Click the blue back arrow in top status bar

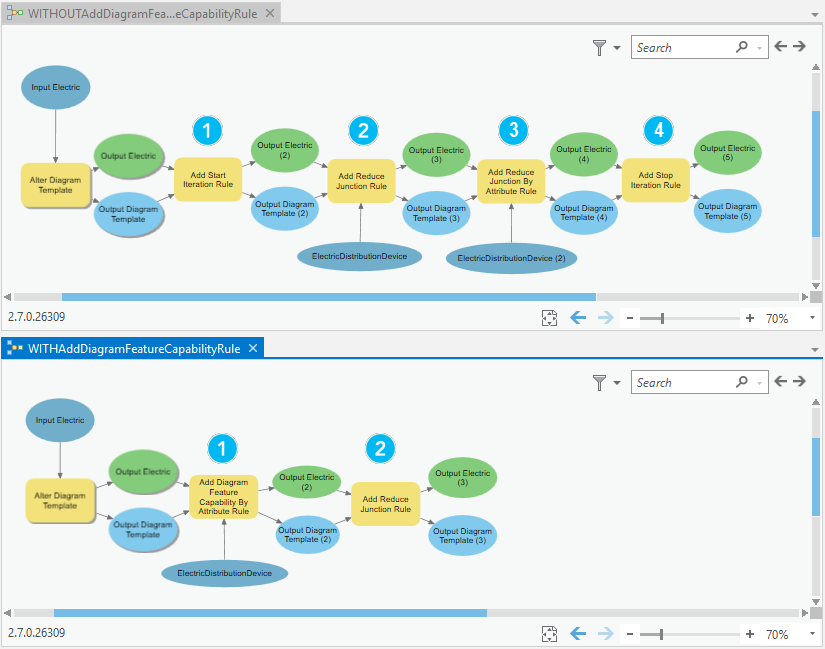tap(578, 317)
